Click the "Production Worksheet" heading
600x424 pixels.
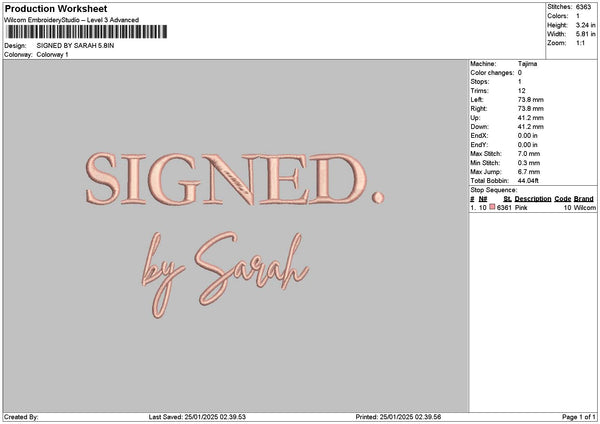coord(56,8)
